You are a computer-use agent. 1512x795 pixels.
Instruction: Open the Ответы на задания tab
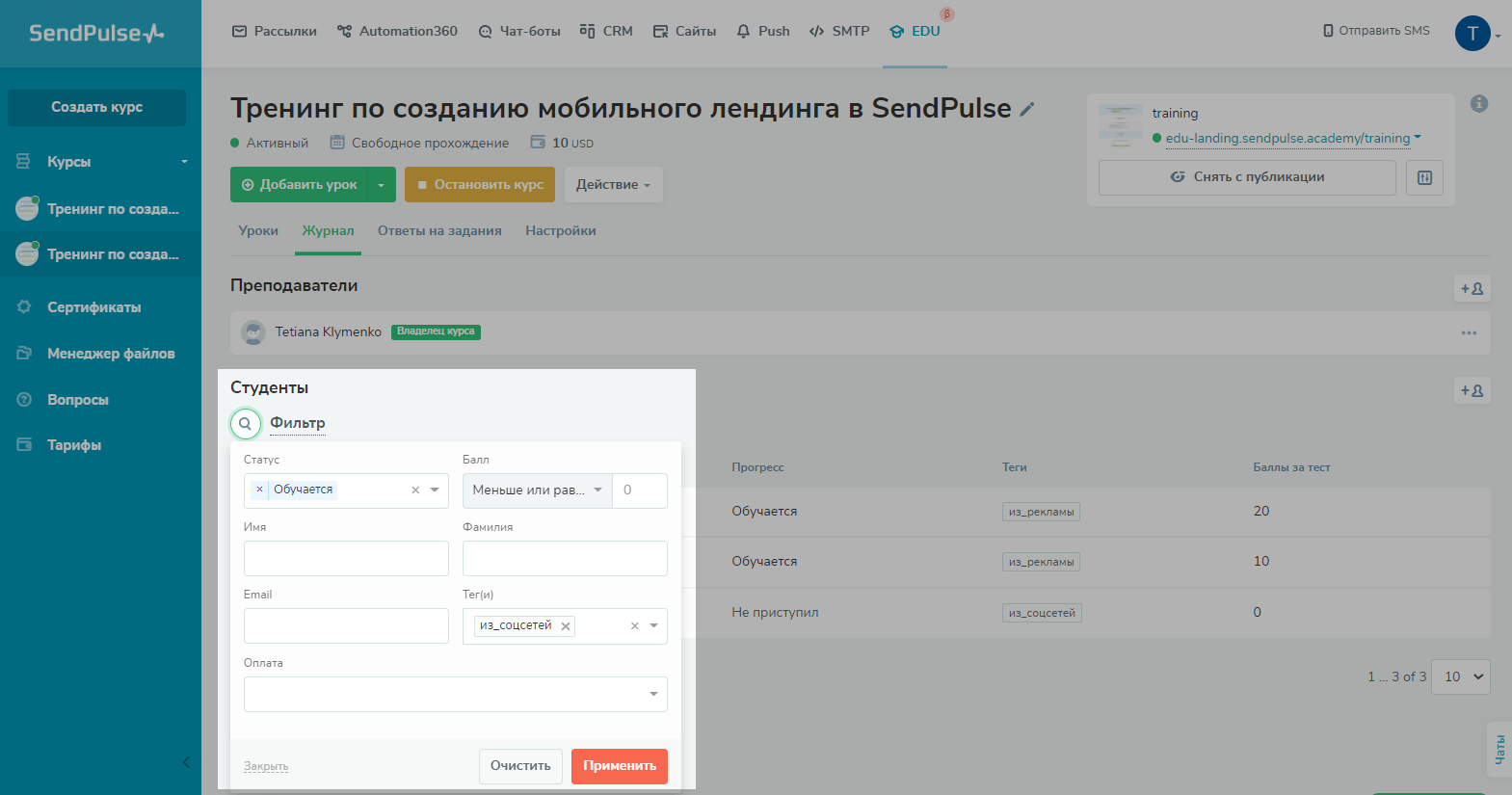point(439,231)
